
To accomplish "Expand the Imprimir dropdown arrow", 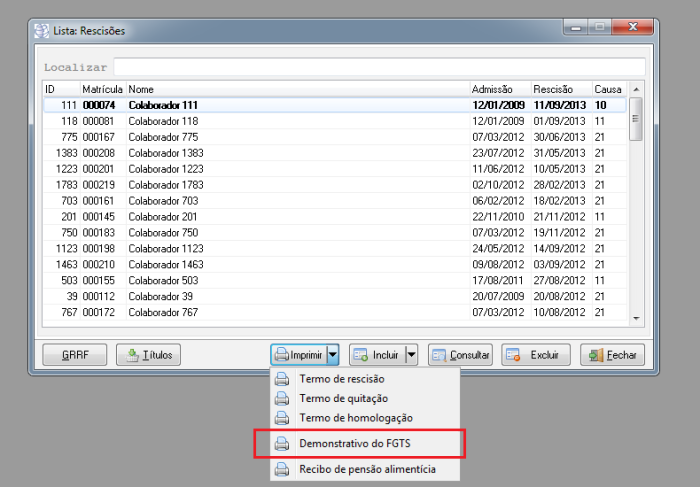I will point(333,355).
